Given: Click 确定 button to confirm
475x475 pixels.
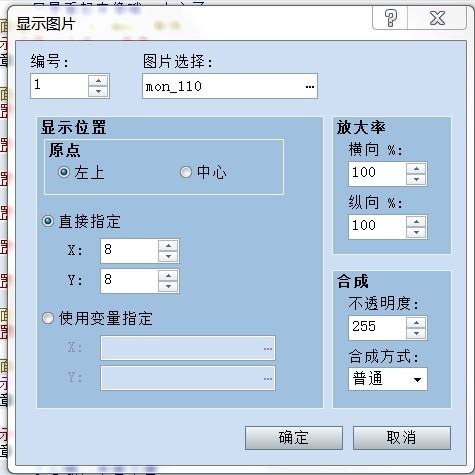Looking at the screenshot, I should 294,438.
